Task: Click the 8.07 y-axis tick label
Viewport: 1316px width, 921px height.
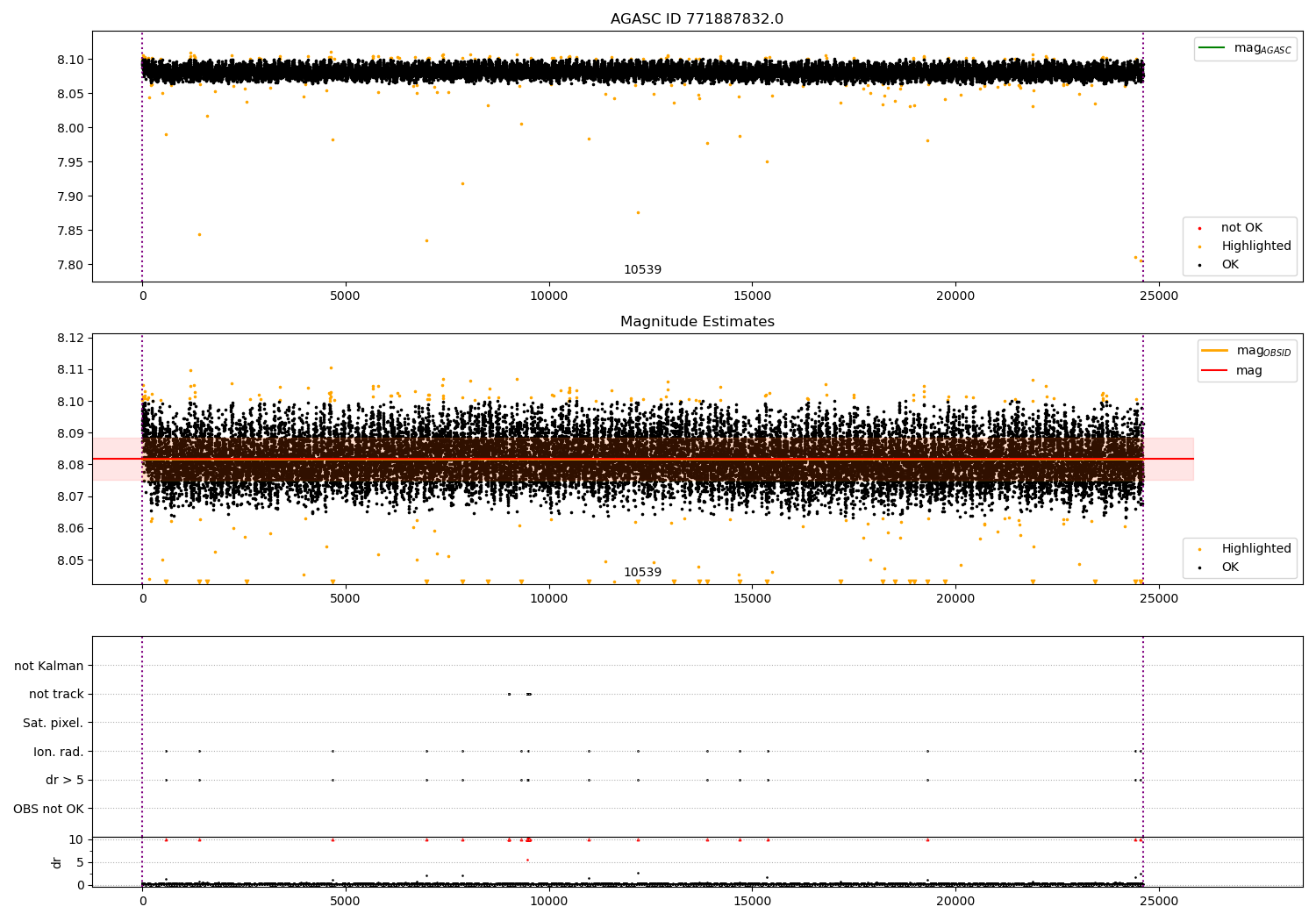Action: click(70, 496)
